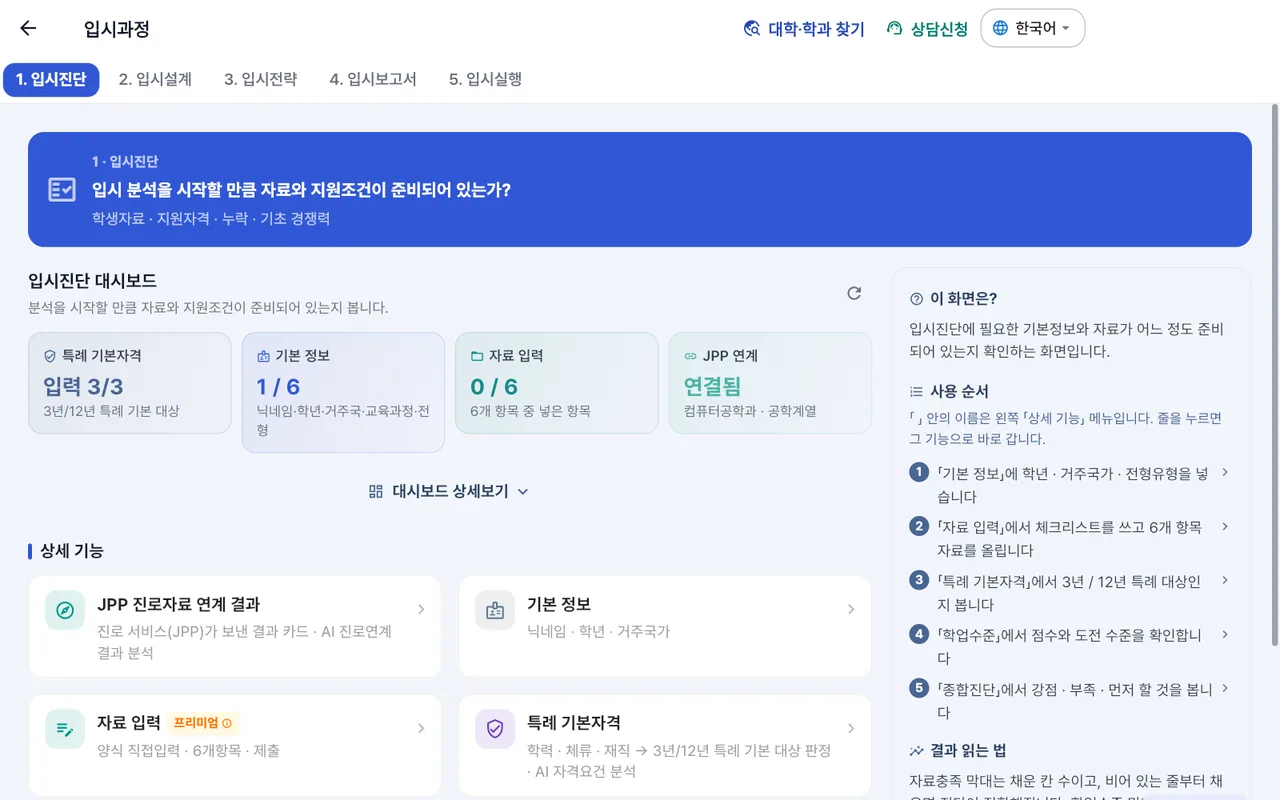Click the question mark icon beside 이 화면은?
Screen dimensions: 1280x800
click(x=916, y=299)
